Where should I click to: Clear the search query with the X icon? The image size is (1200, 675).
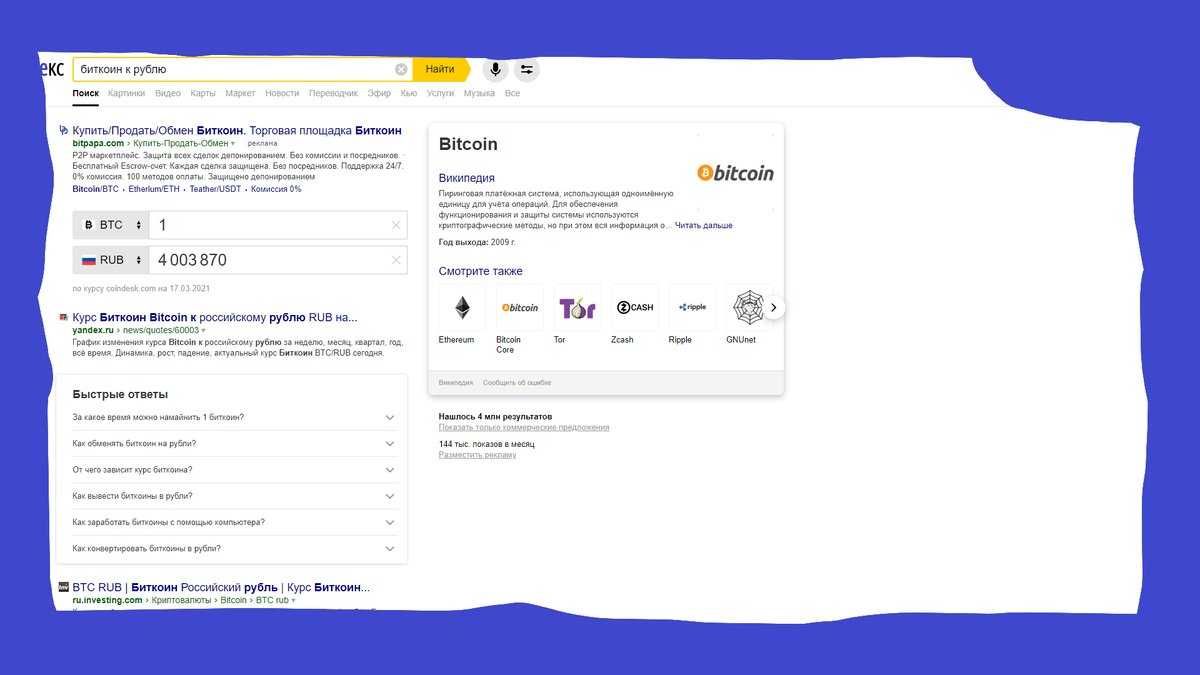coord(401,70)
